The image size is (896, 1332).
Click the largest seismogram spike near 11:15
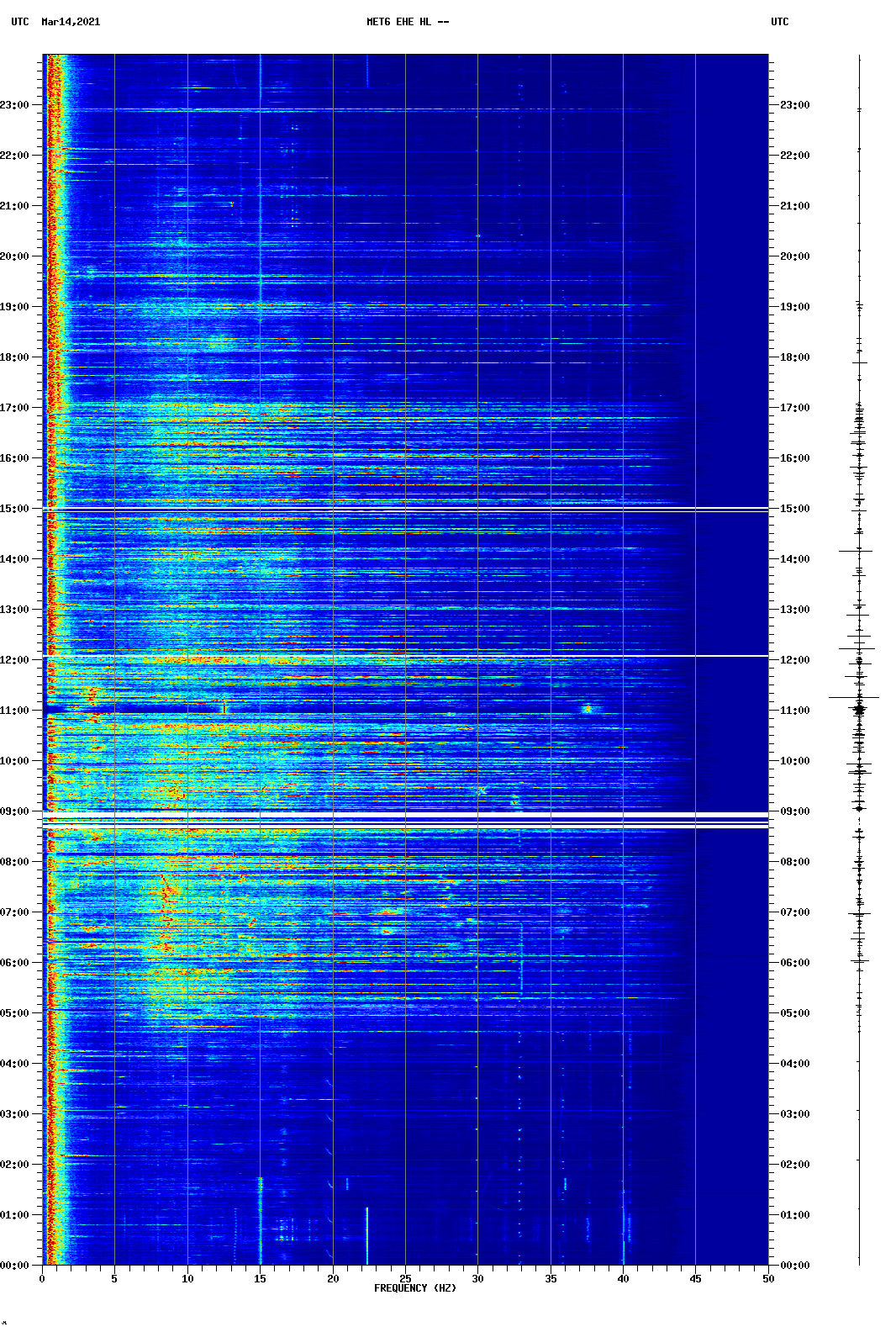pos(854,697)
